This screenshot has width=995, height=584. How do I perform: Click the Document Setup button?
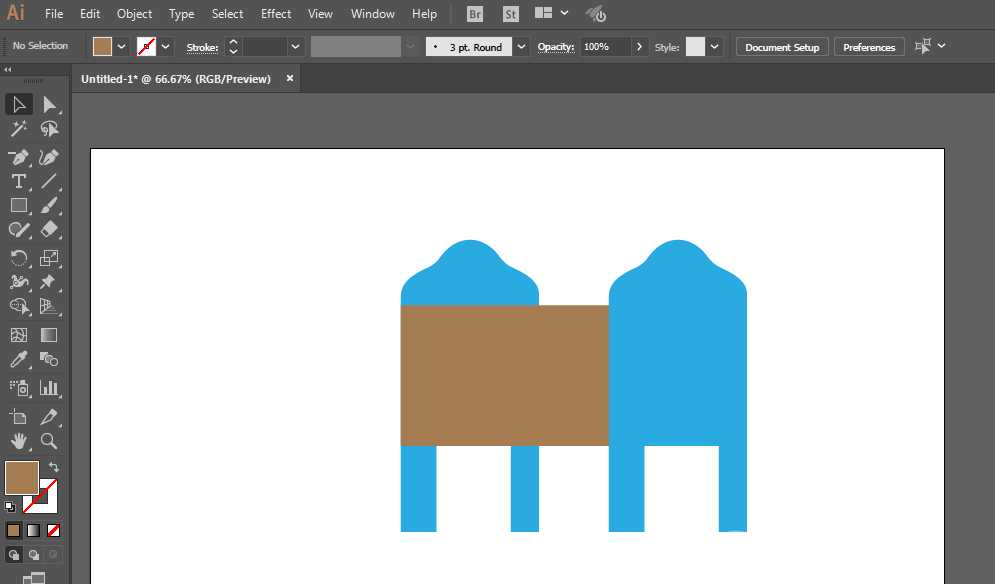pyautogui.click(x=782, y=47)
